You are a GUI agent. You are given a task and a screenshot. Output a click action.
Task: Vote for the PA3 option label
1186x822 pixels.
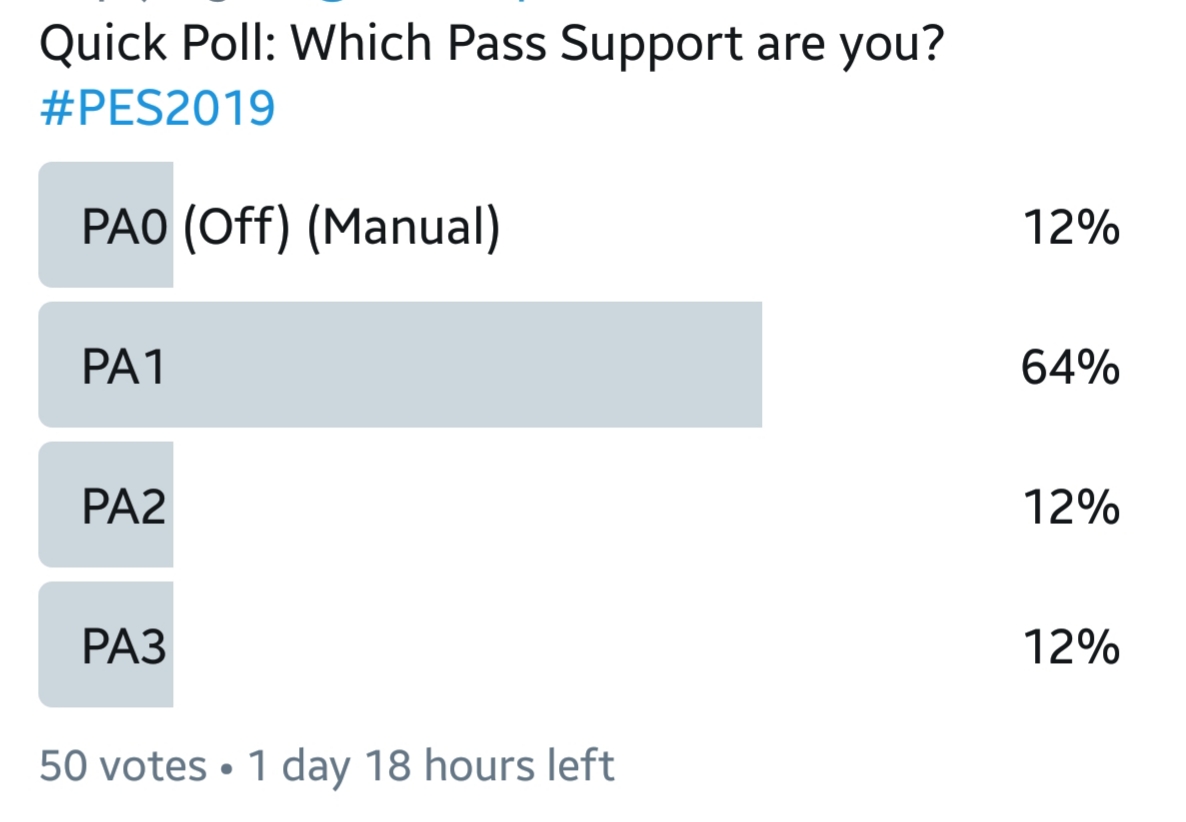tap(124, 649)
